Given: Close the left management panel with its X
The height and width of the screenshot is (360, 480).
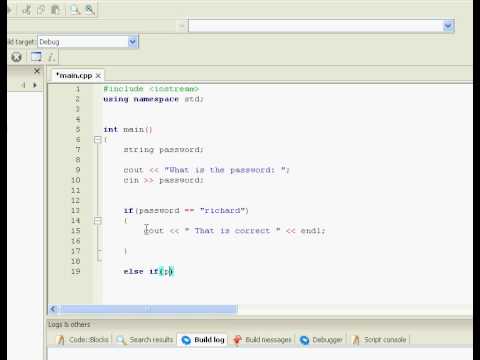Looking at the screenshot, I should coord(37,71).
